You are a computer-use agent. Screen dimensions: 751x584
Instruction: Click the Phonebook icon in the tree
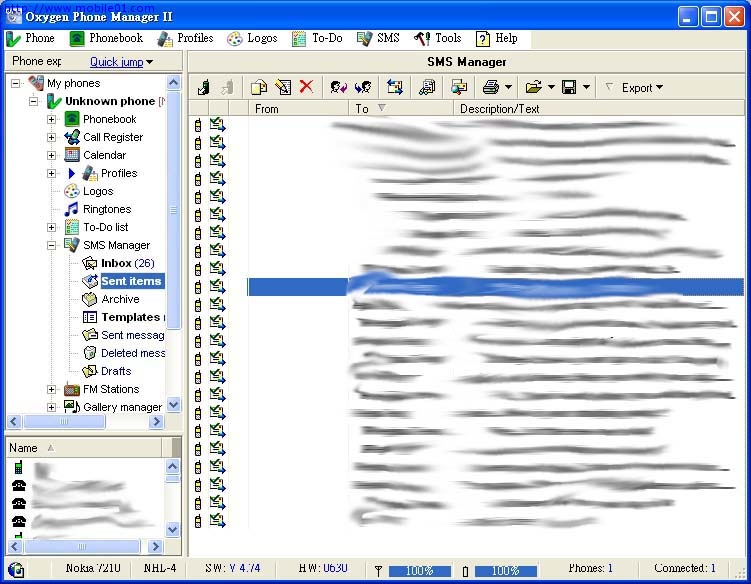point(72,119)
